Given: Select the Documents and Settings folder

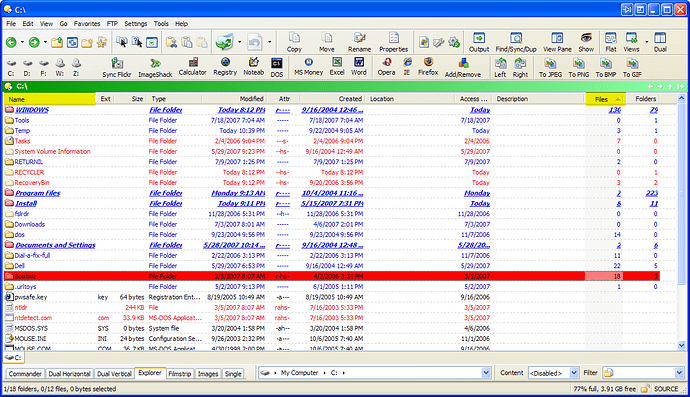Looking at the screenshot, I should 55,245.
